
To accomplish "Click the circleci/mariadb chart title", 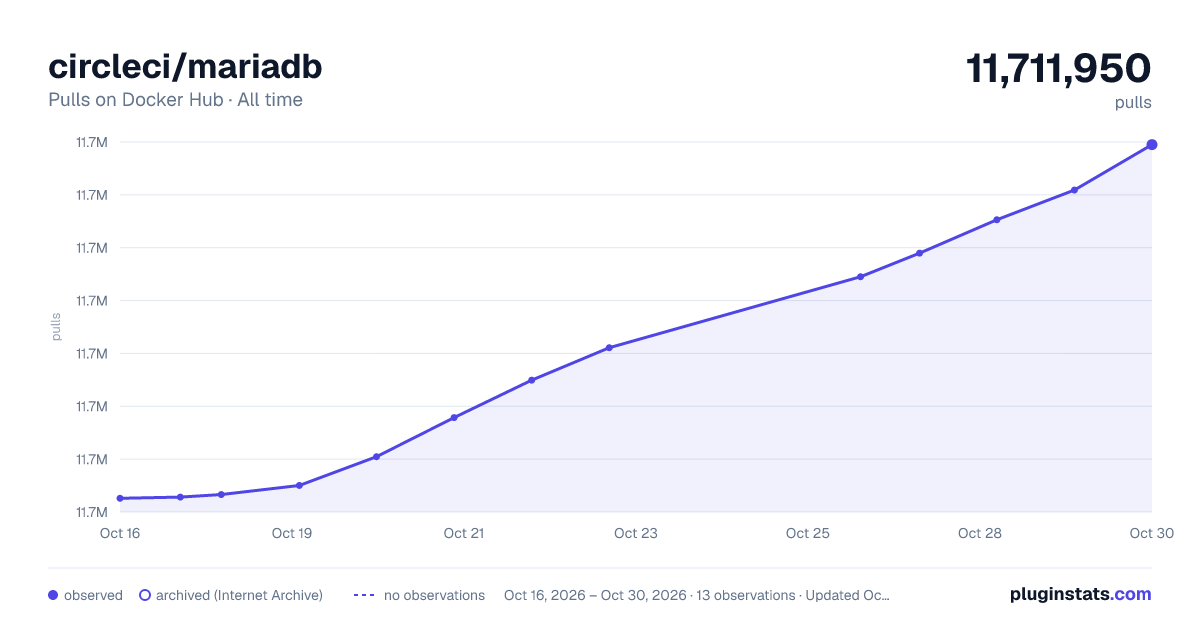I will (185, 67).
